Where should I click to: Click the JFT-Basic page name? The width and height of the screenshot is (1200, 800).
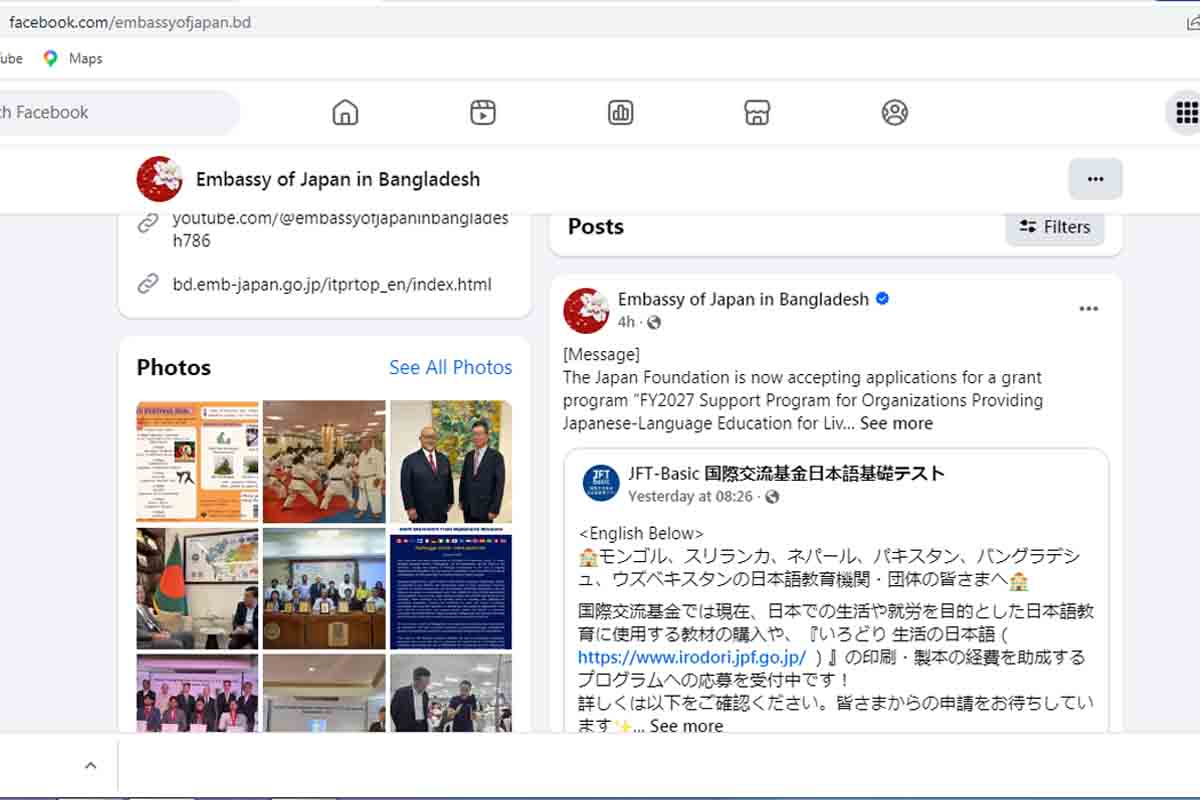coord(786,474)
